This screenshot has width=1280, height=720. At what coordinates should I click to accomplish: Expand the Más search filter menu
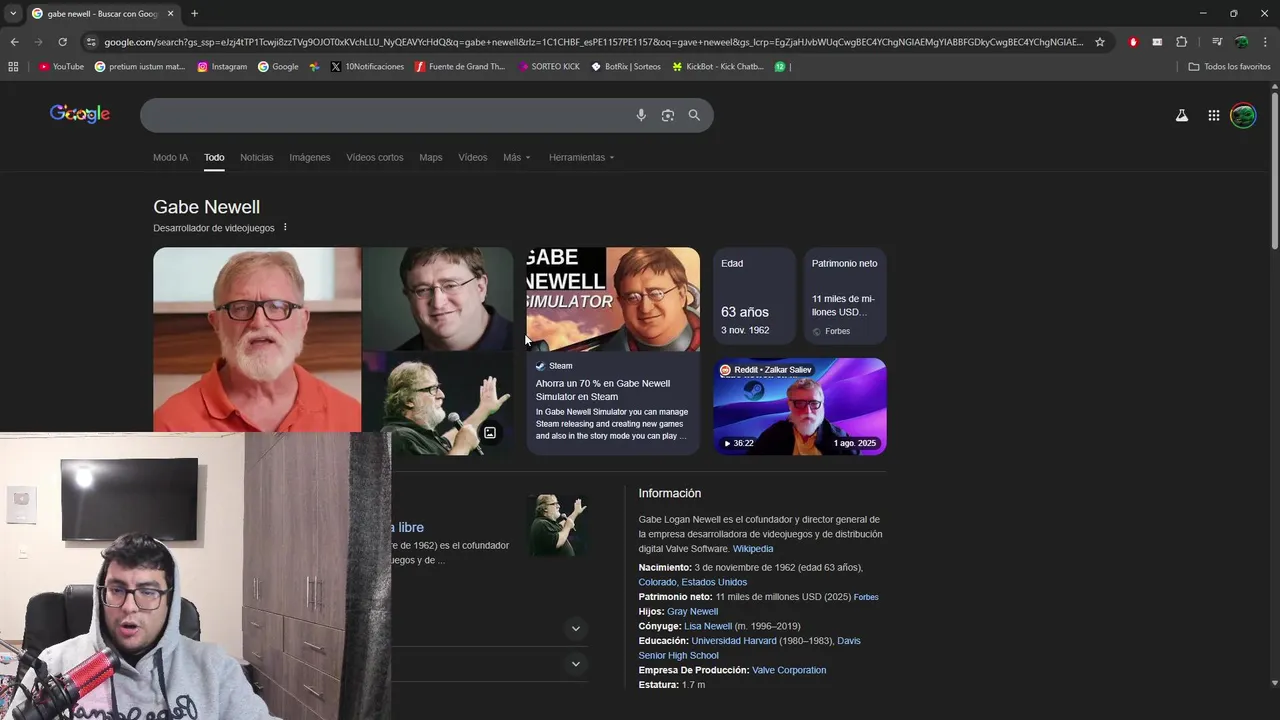click(517, 157)
